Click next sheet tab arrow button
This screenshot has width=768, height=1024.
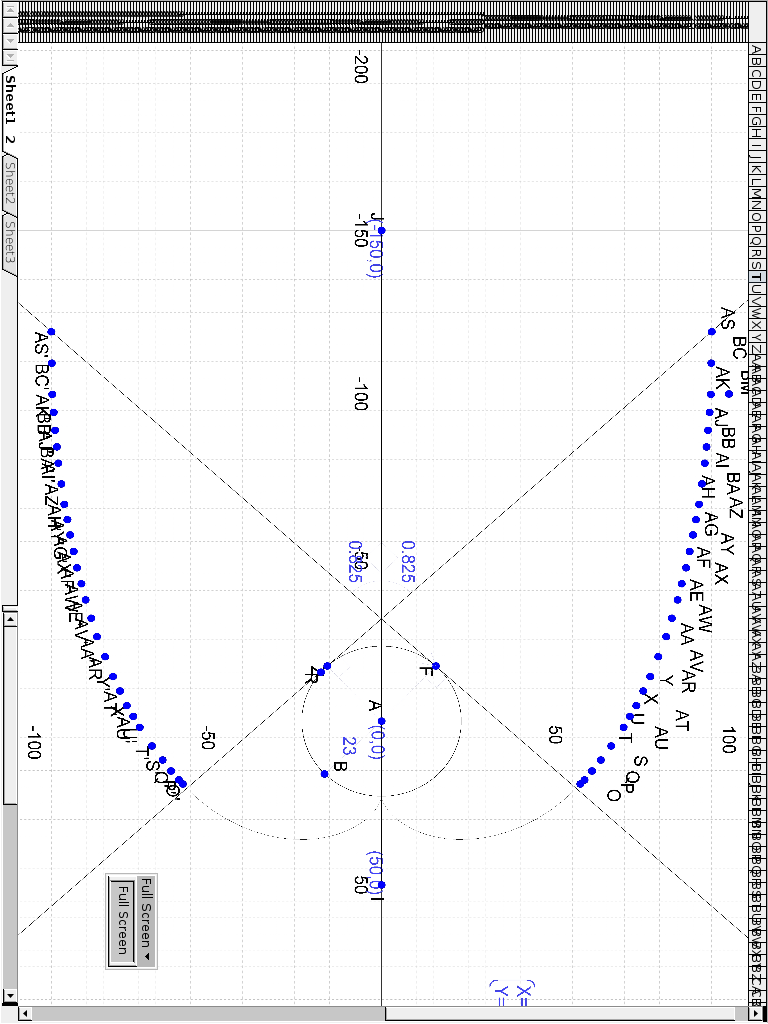pos(10,40)
